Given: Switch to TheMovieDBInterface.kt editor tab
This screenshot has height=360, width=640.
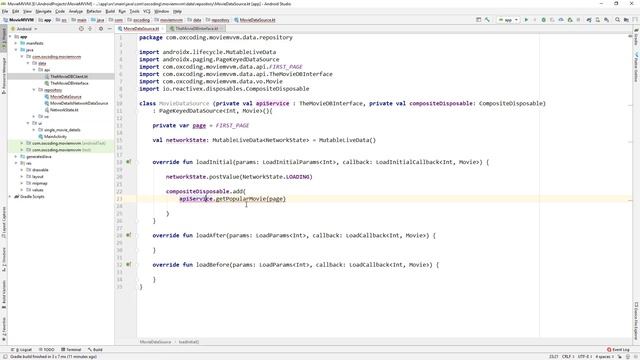Looking at the screenshot, I should 197,29.
